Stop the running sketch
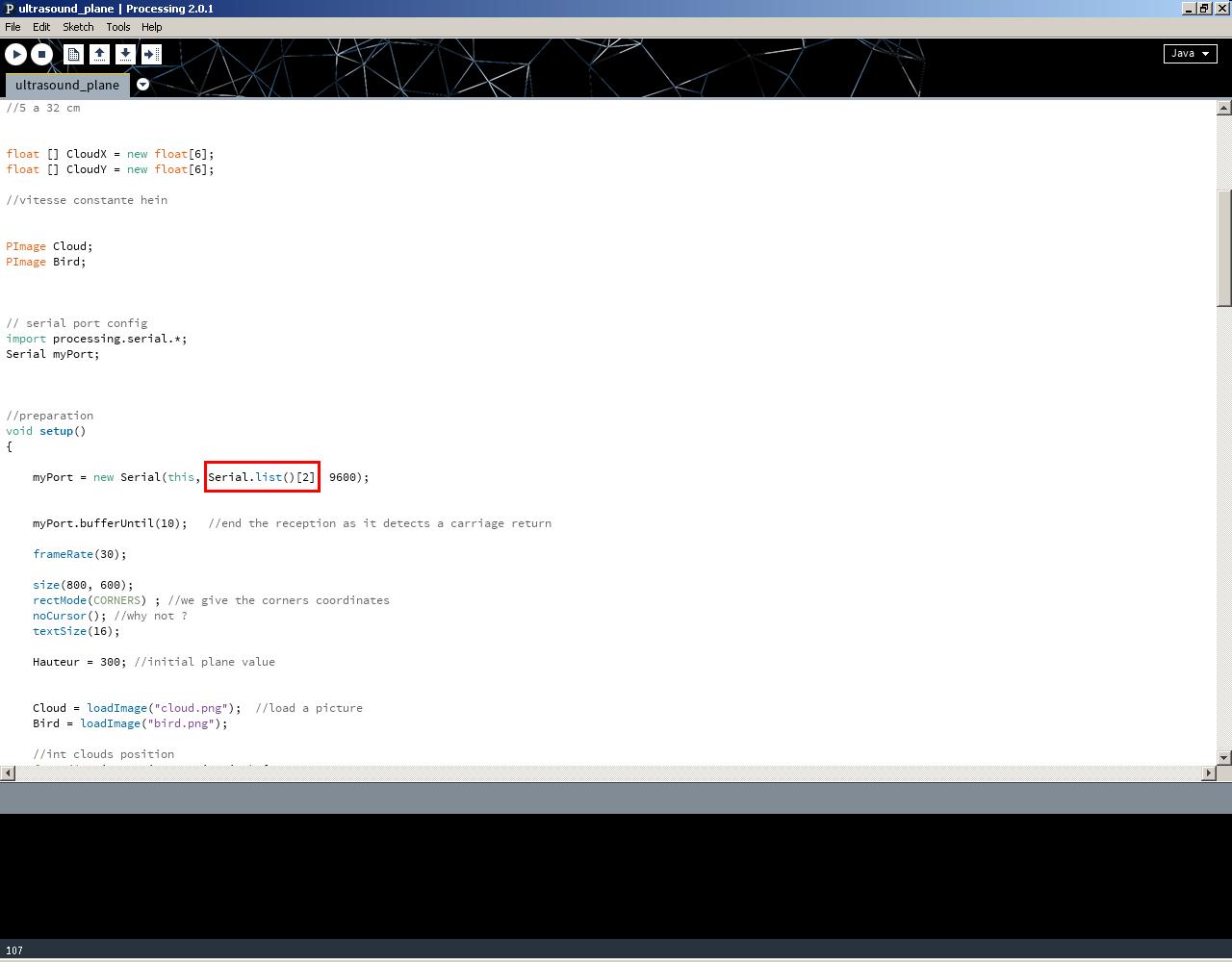 40,54
